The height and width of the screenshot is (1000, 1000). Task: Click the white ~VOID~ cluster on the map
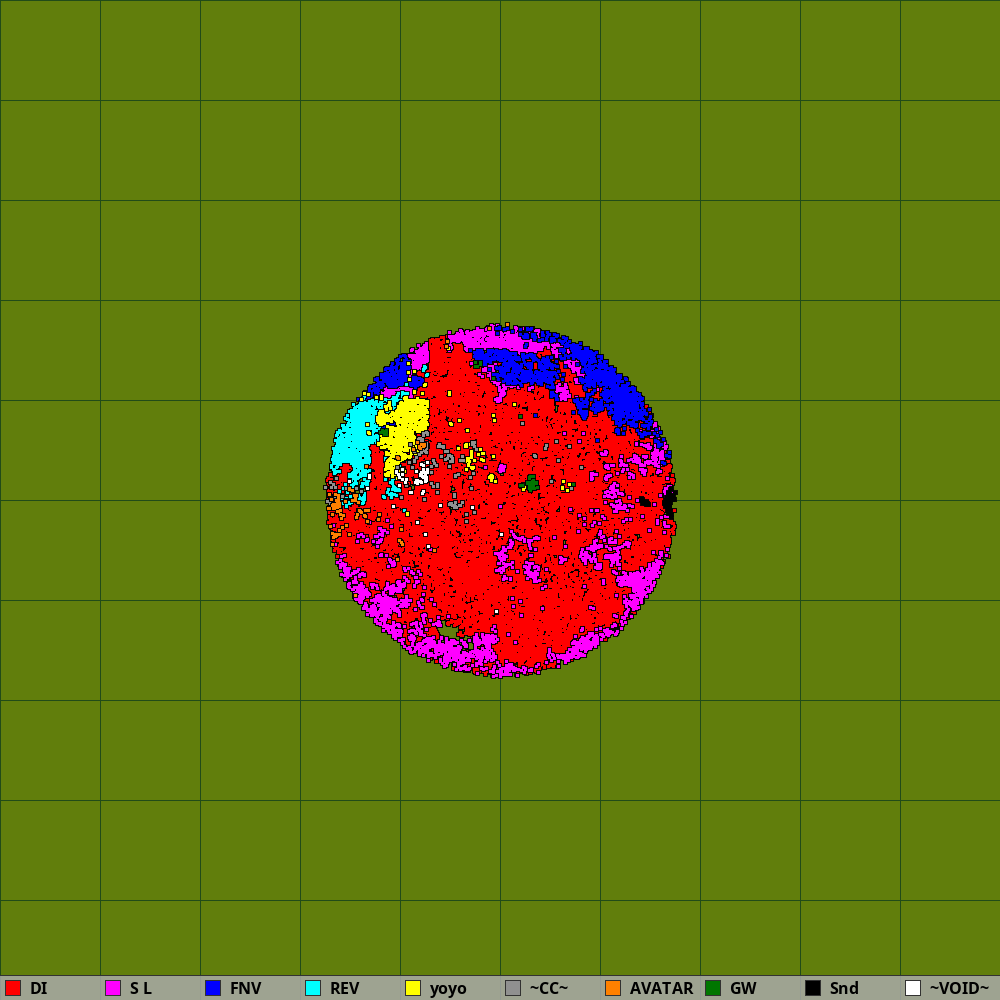click(x=422, y=475)
